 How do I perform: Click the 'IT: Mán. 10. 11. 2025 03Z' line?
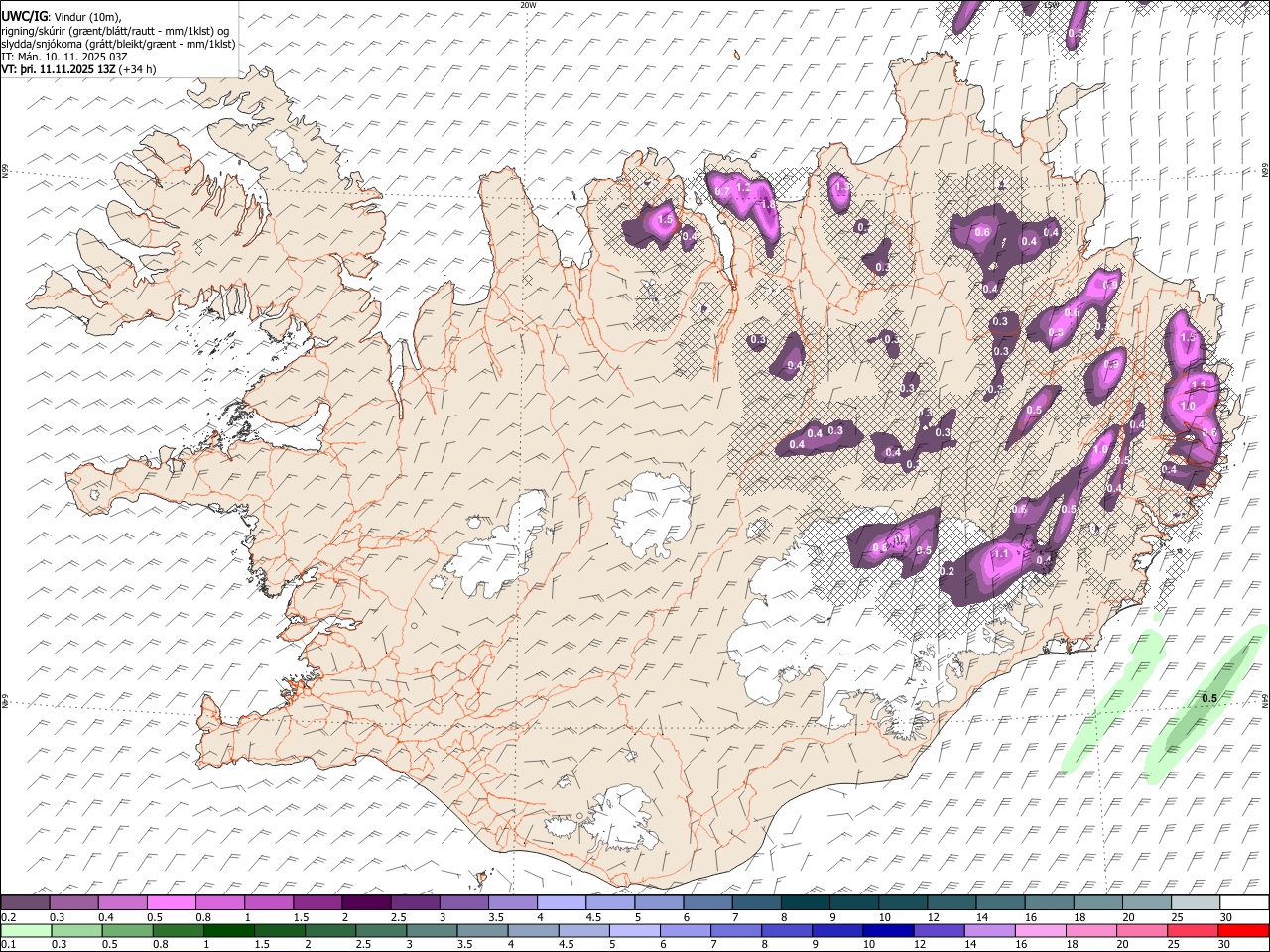click(x=64, y=57)
